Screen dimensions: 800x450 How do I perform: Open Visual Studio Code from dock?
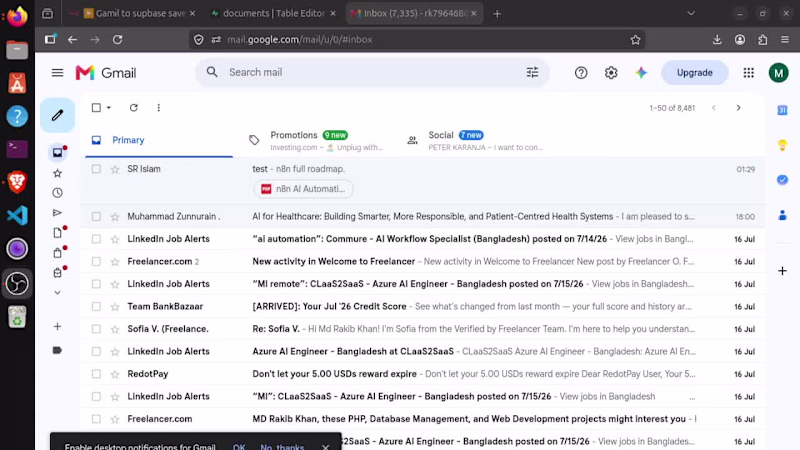point(17,215)
